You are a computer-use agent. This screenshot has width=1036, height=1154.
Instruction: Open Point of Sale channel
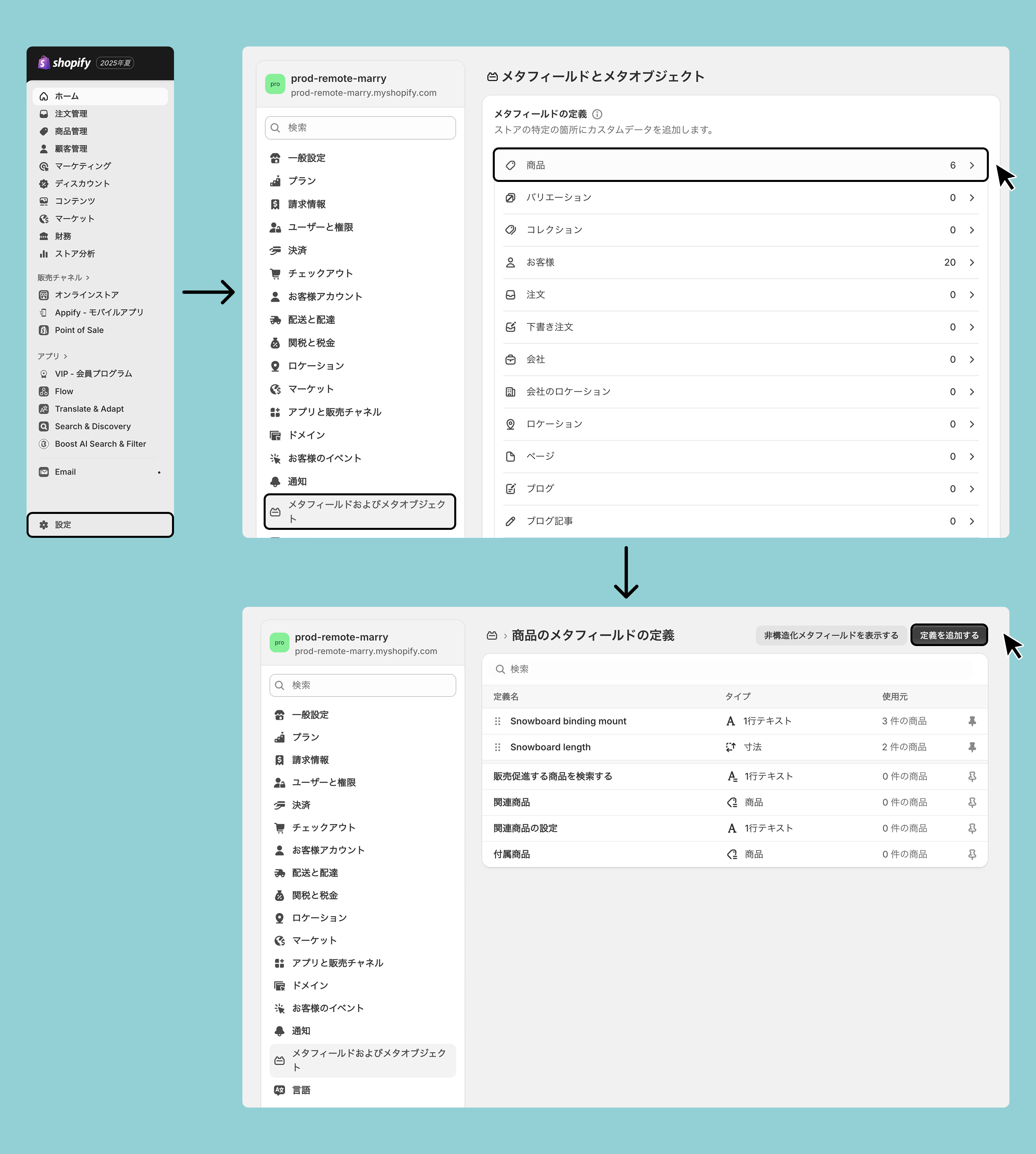[x=79, y=330]
